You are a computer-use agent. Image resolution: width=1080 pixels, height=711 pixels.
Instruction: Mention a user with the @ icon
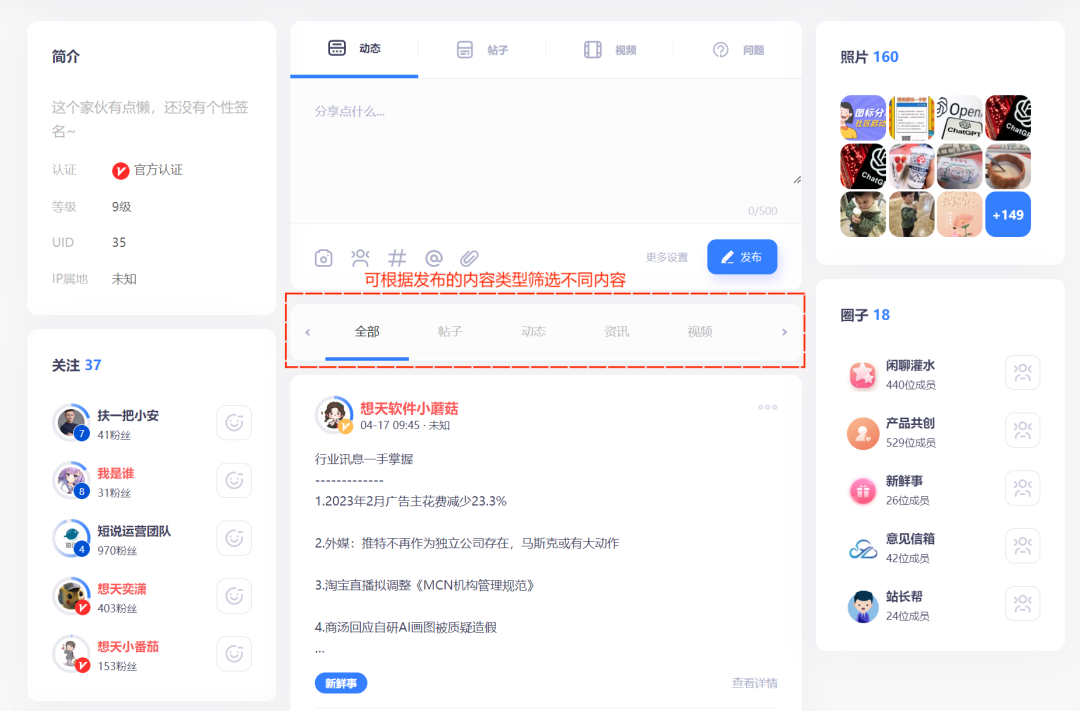tap(434, 256)
